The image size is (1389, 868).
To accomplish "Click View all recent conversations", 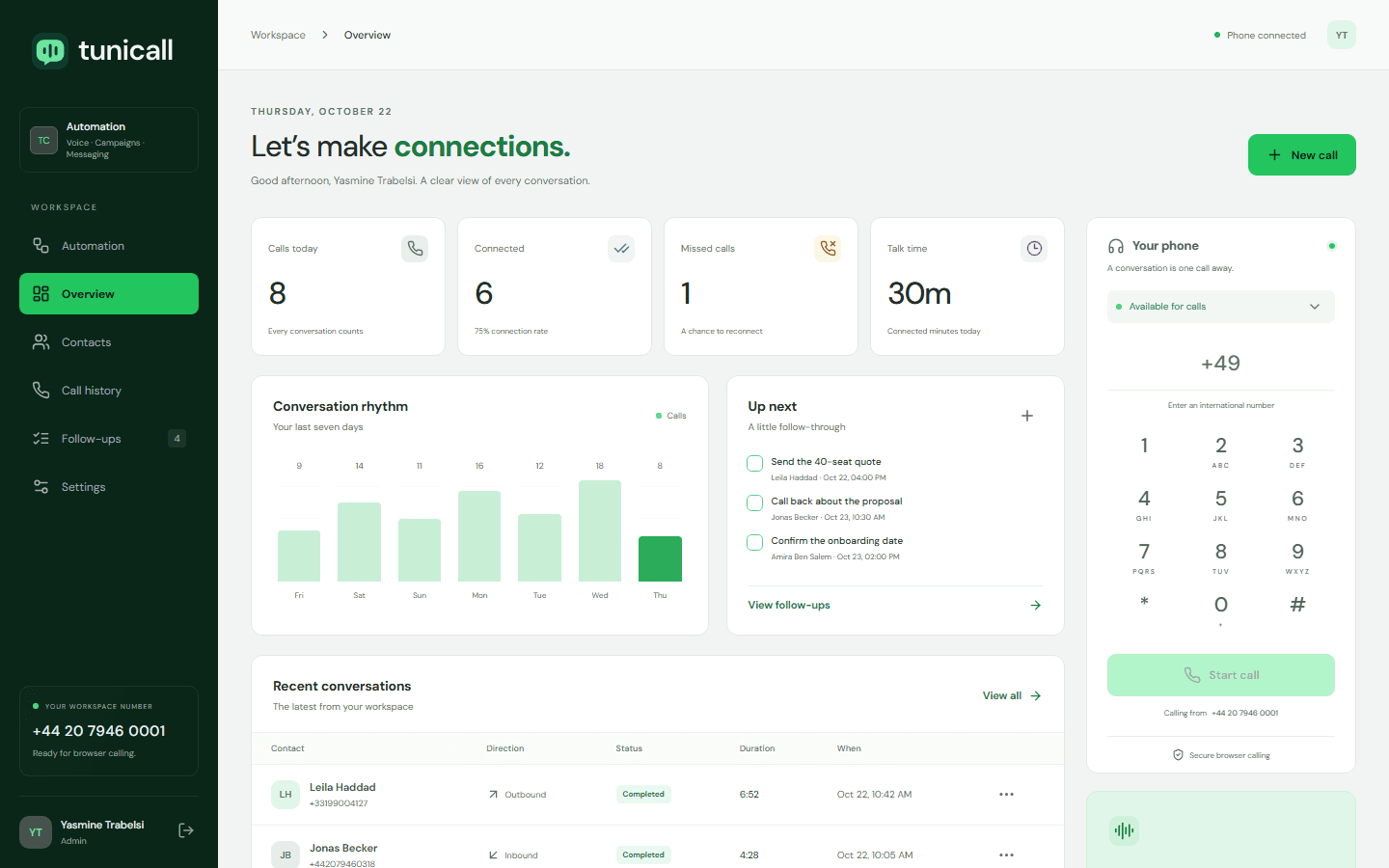I will pyautogui.click(x=1012, y=695).
